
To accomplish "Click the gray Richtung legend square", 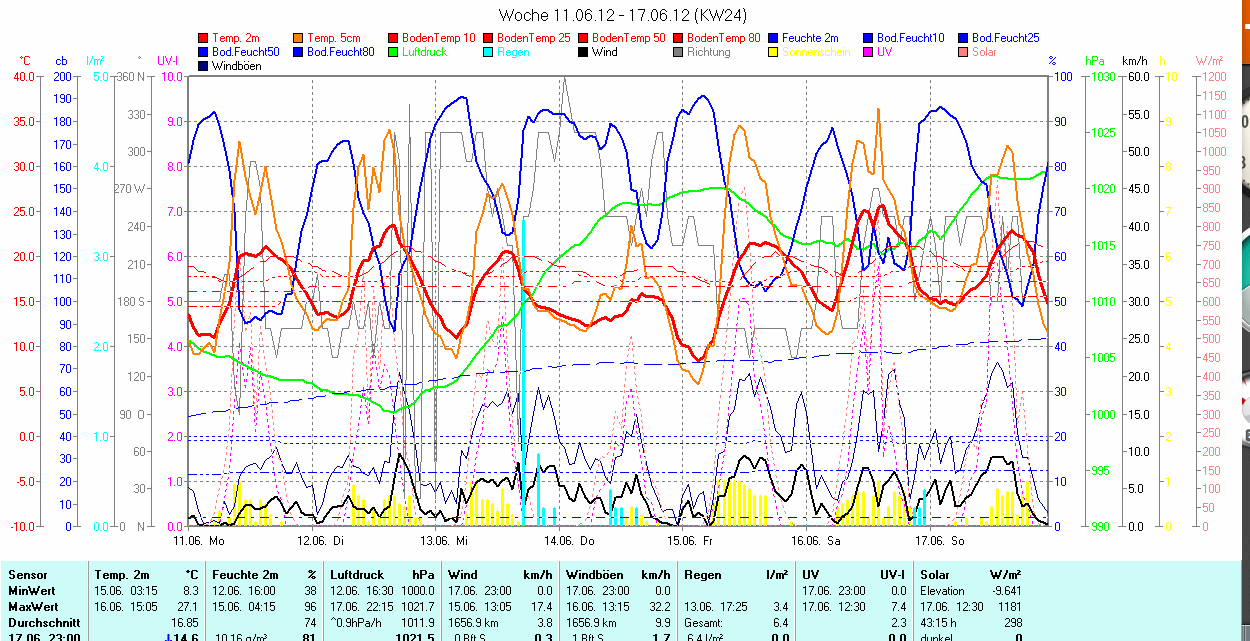I will coord(679,52).
